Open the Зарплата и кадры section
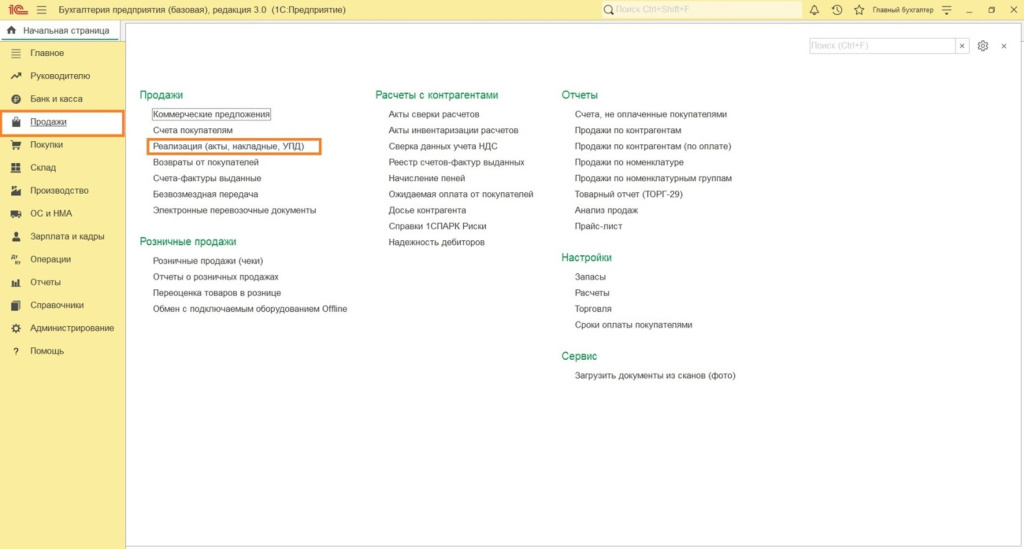 click(x=67, y=237)
